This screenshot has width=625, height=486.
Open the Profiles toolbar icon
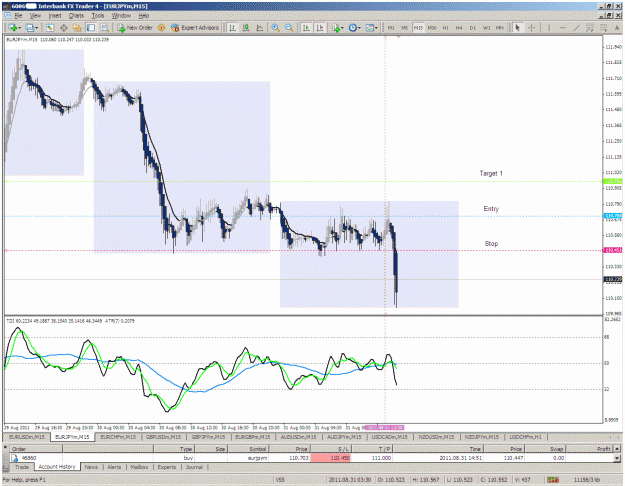tap(29, 28)
